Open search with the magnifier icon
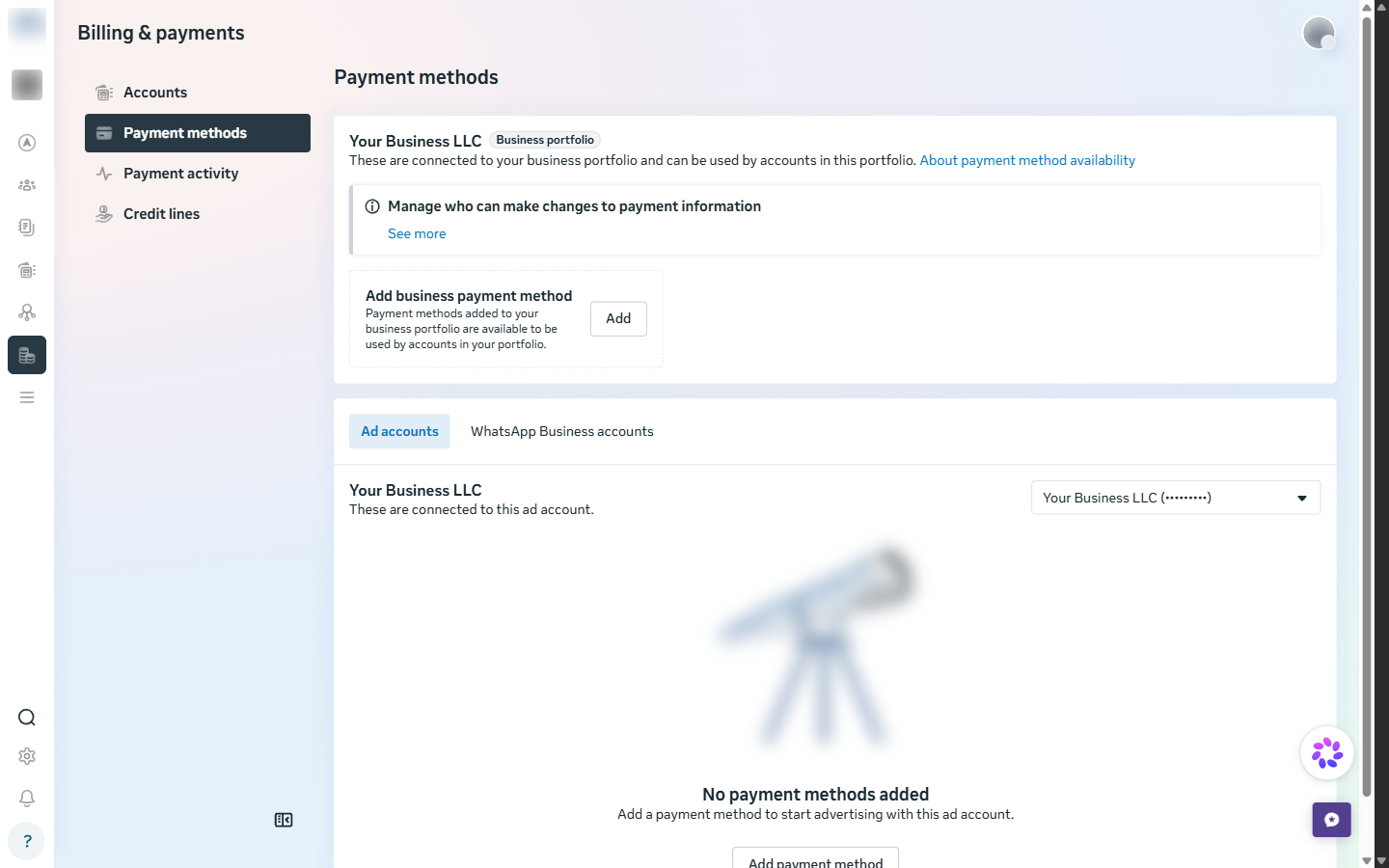The height and width of the screenshot is (868, 1389). pyautogui.click(x=27, y=718)
